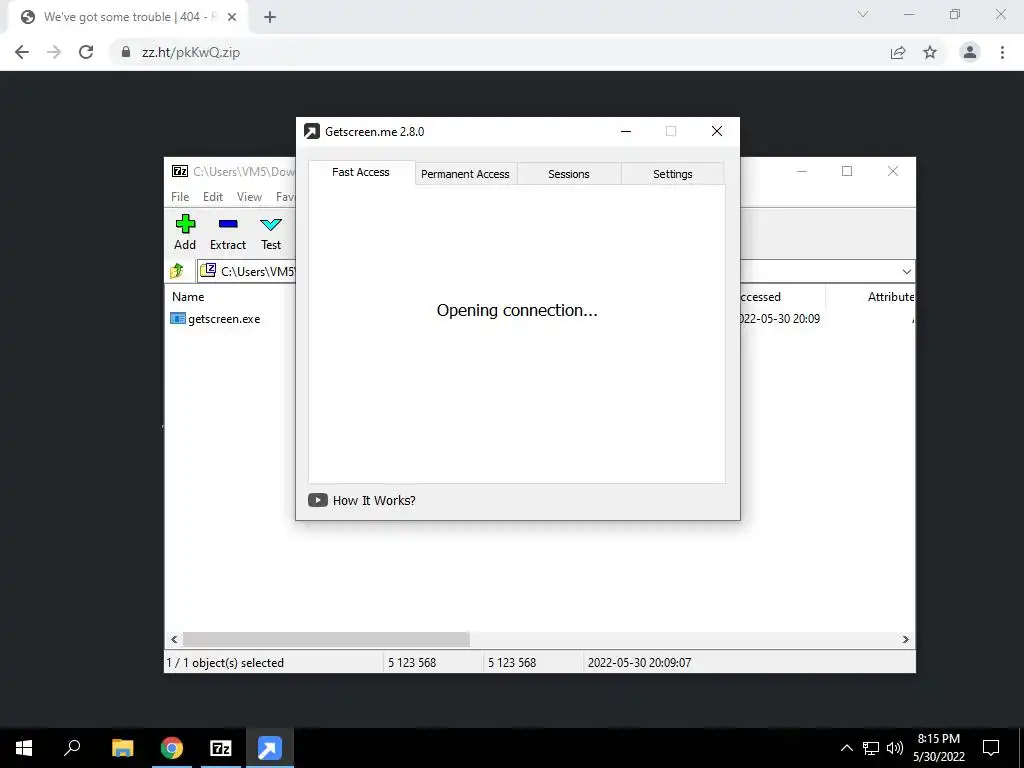Viewport: 1024px width, 768px height.
Task: Open network status tray icon
Action: [x=871, y=748]
